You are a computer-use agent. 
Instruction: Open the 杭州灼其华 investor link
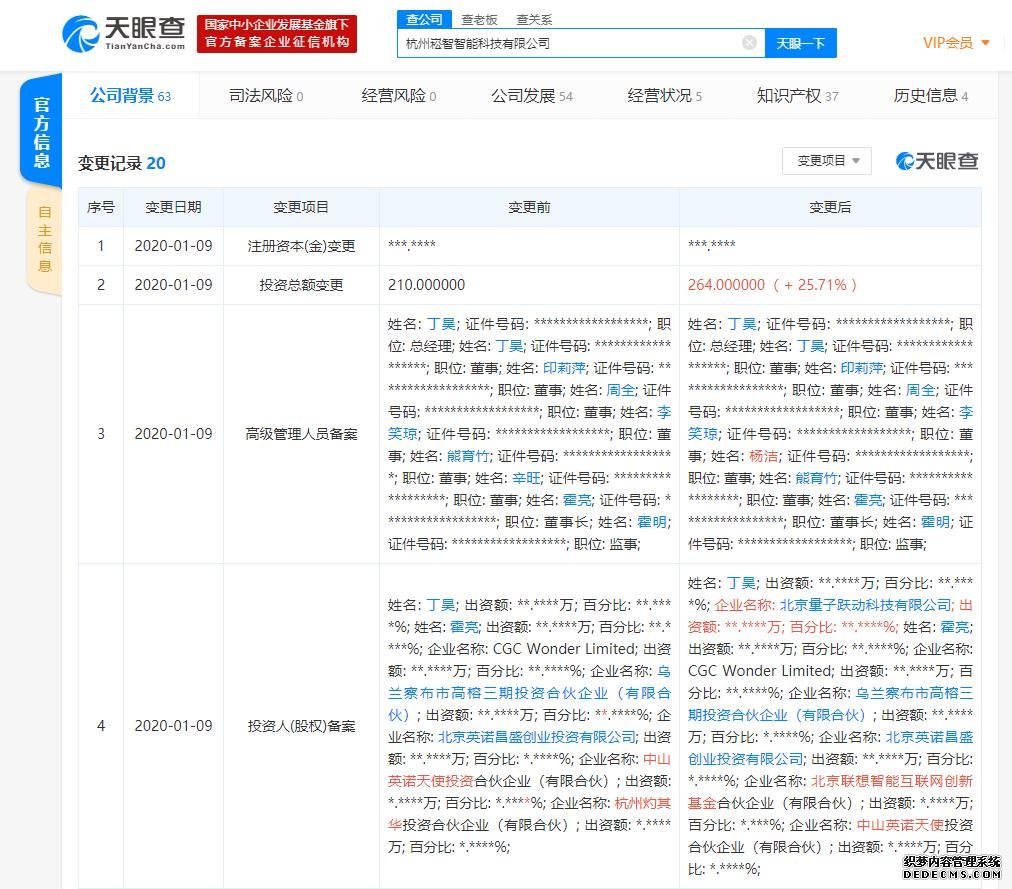coord(529,813)
